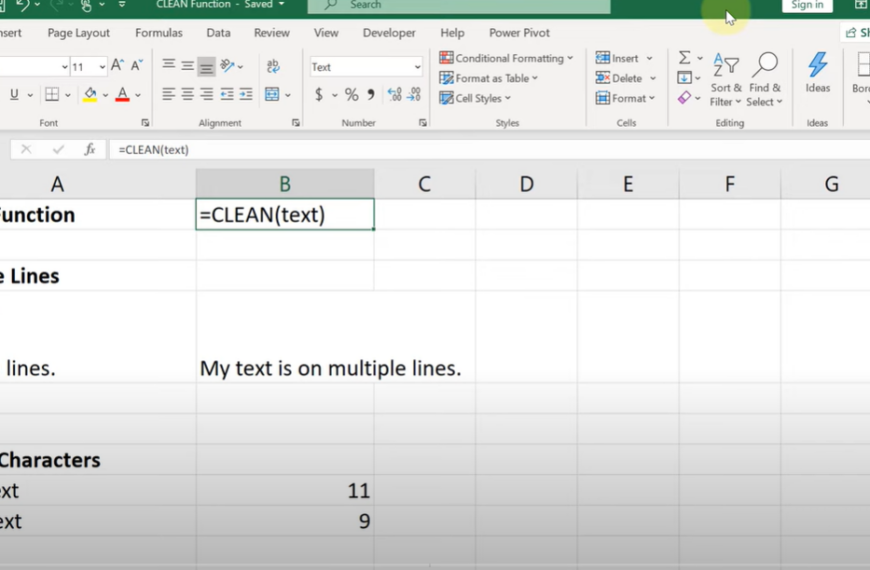Image resolution: width=870 pixels, height=570 pixels.
Task: Open the number format combo box
Action: click(366, 67)
